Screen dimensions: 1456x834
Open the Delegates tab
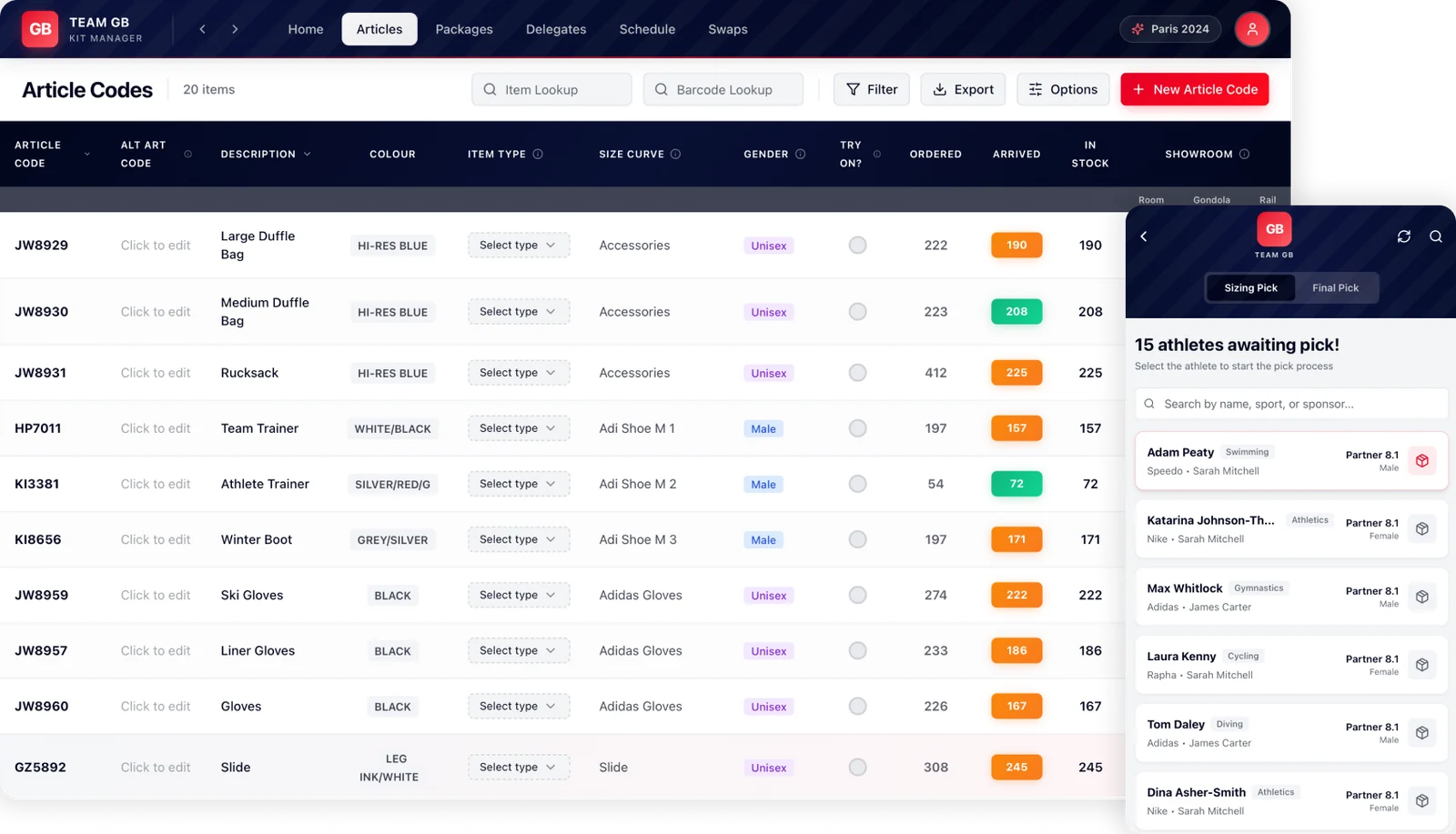point(556,29)
